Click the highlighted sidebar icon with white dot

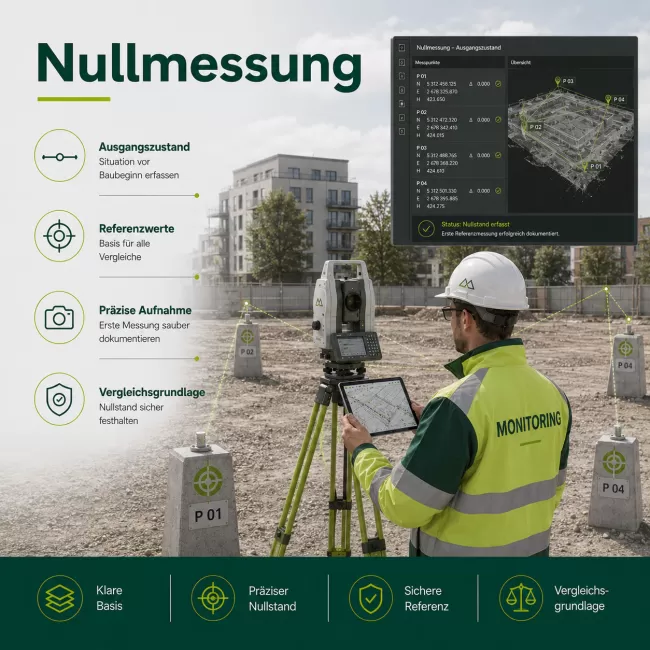pos(402,103)
